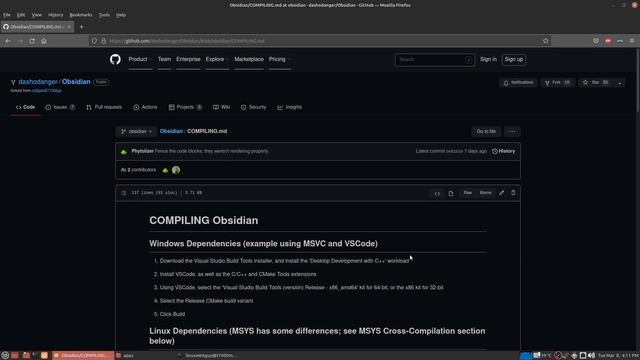Fork the repository with Fork button
The width and height of the screenshot is (640, 360).
tap(558, 83)
